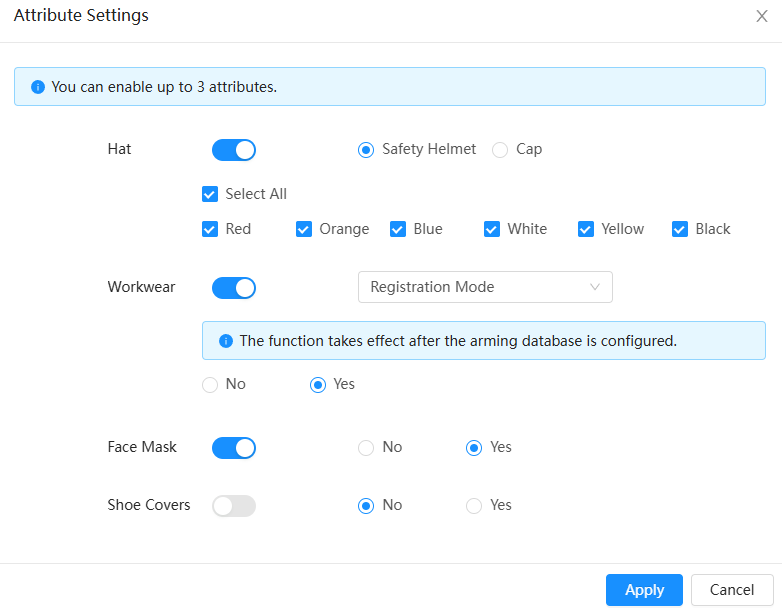The image size is (782, 609).
Task: Select the Safety Helmet radio option
Action: (366, 150)
